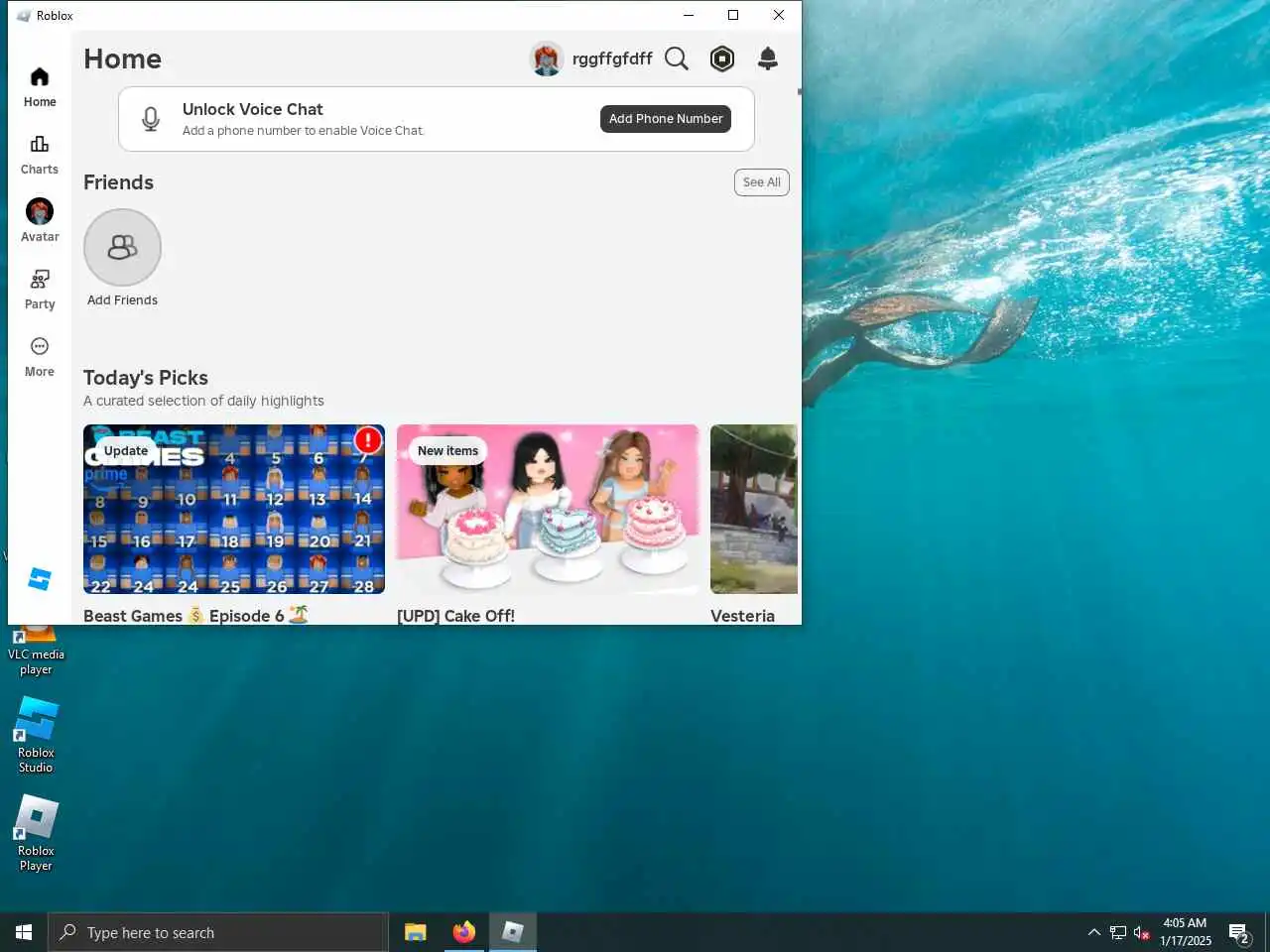Screen dimensions: 1270x952
Task: Click the Home page title
Action: tap(122, 59)
